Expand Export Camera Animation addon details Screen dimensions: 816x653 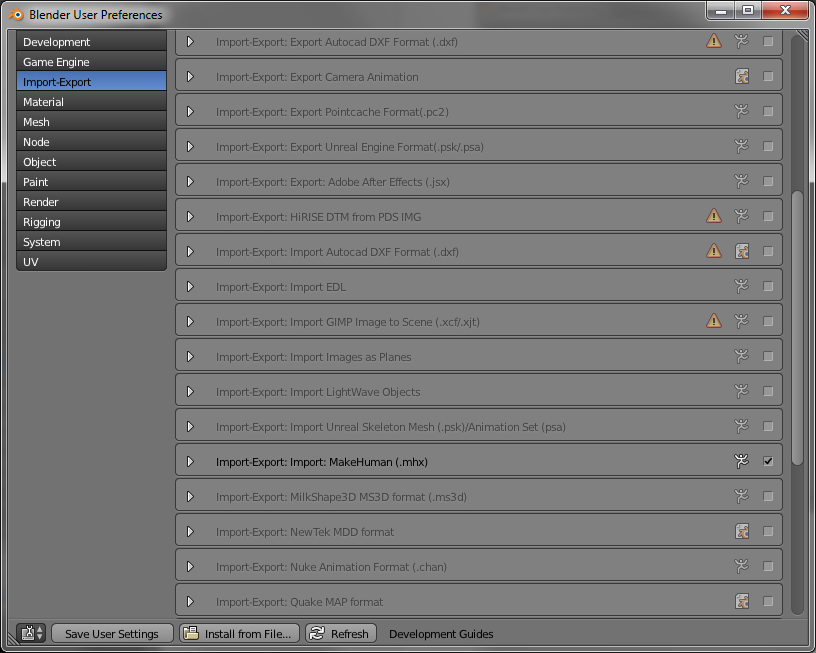[190, 76]
